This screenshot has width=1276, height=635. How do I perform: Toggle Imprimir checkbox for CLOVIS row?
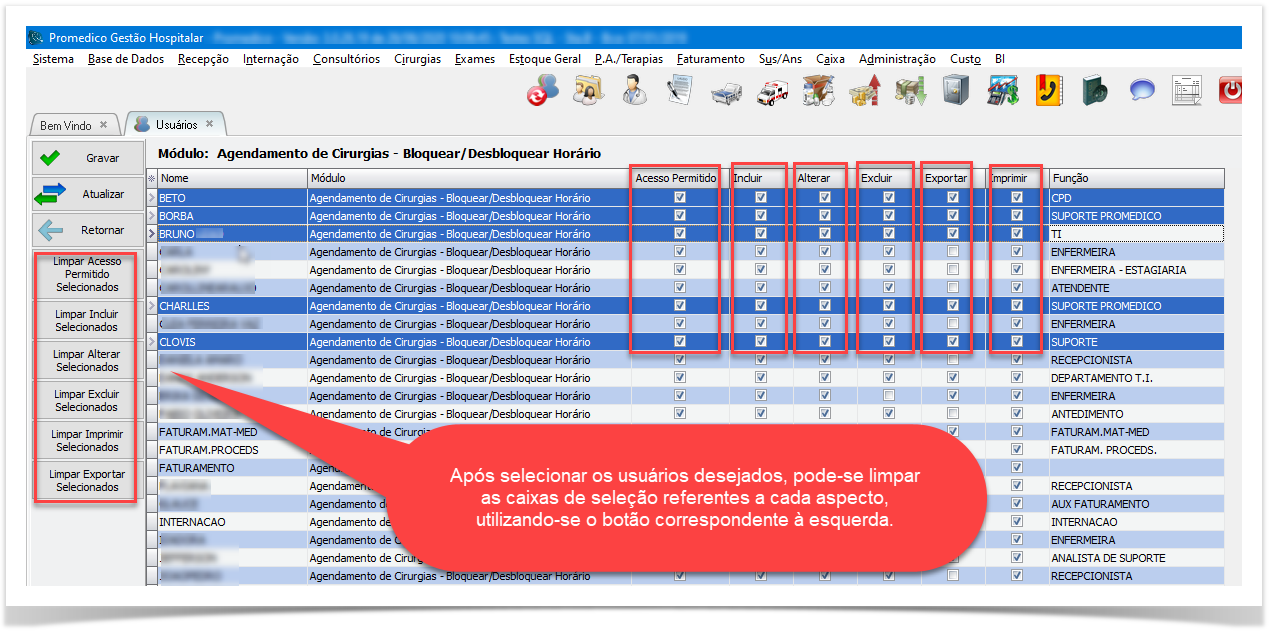point(1017,342)
